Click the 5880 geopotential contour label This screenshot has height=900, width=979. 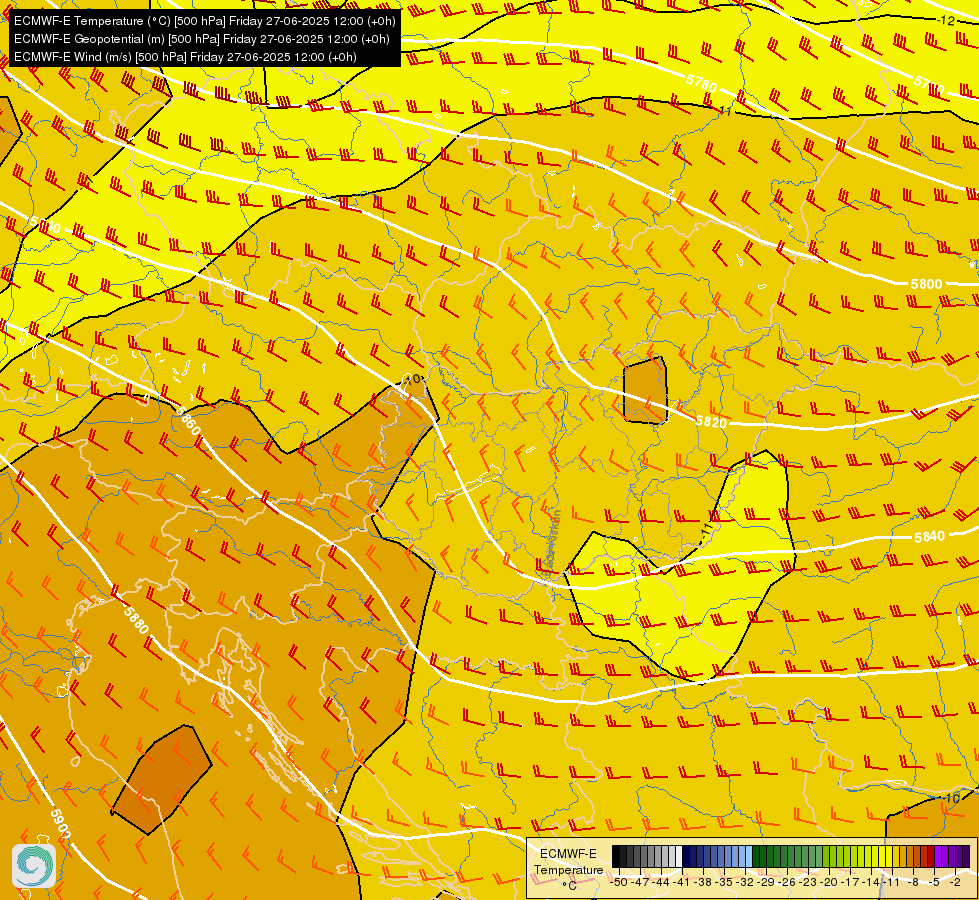coord(136,620)
